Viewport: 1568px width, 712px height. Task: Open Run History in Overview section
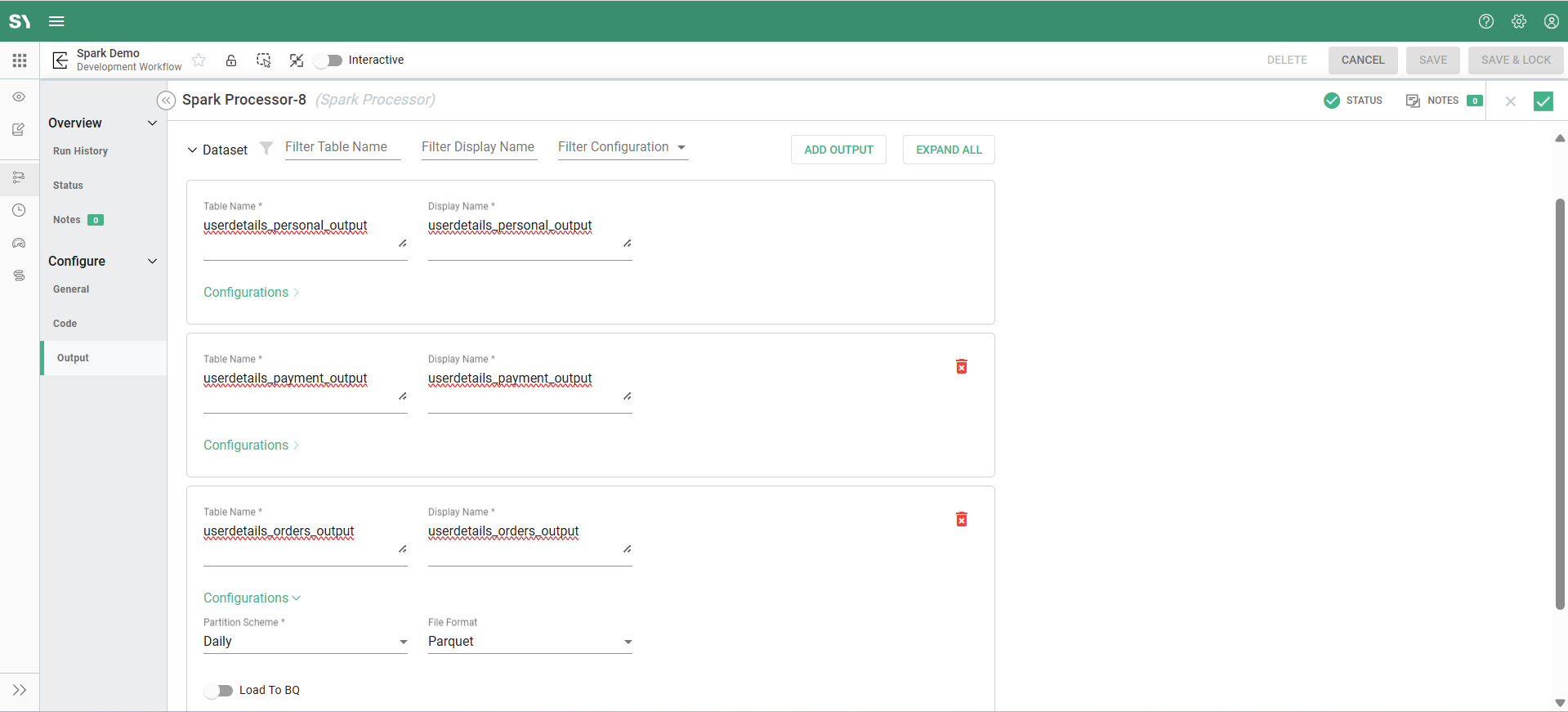tap(80, 151)
